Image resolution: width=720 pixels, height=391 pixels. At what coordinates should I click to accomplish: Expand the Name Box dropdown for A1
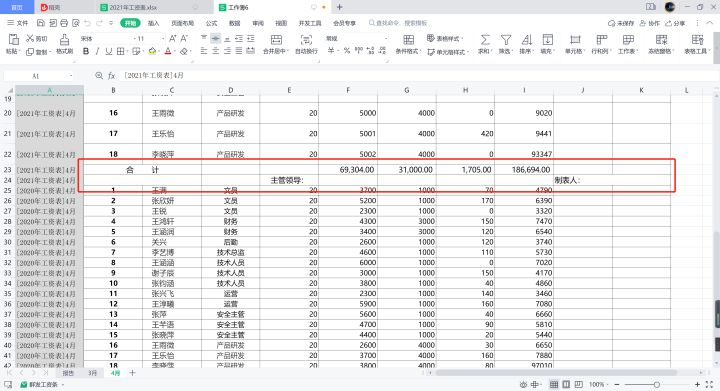click(71, 76)
